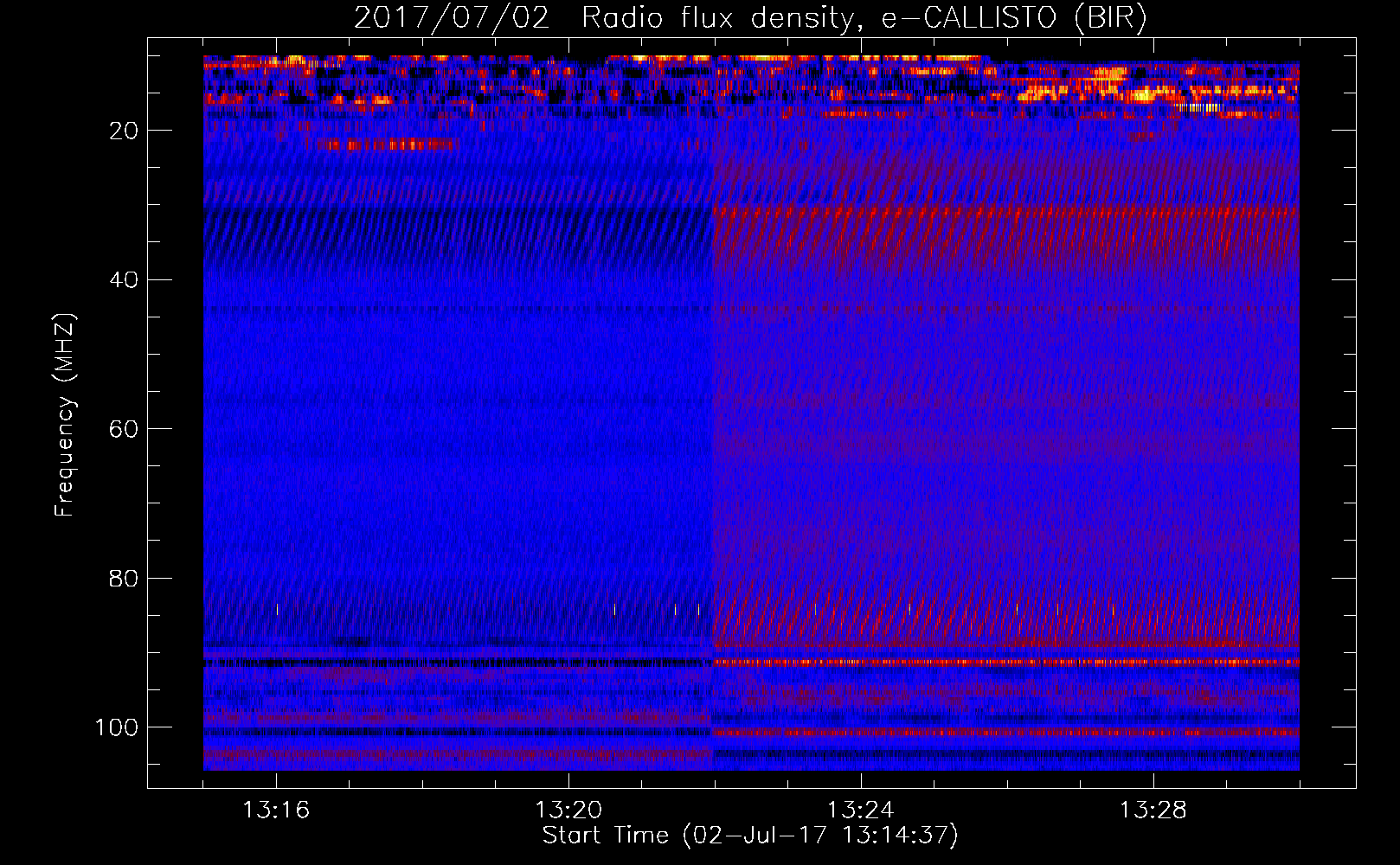
Task: Click the 13:16 time tick label
Action: point(276,811)
